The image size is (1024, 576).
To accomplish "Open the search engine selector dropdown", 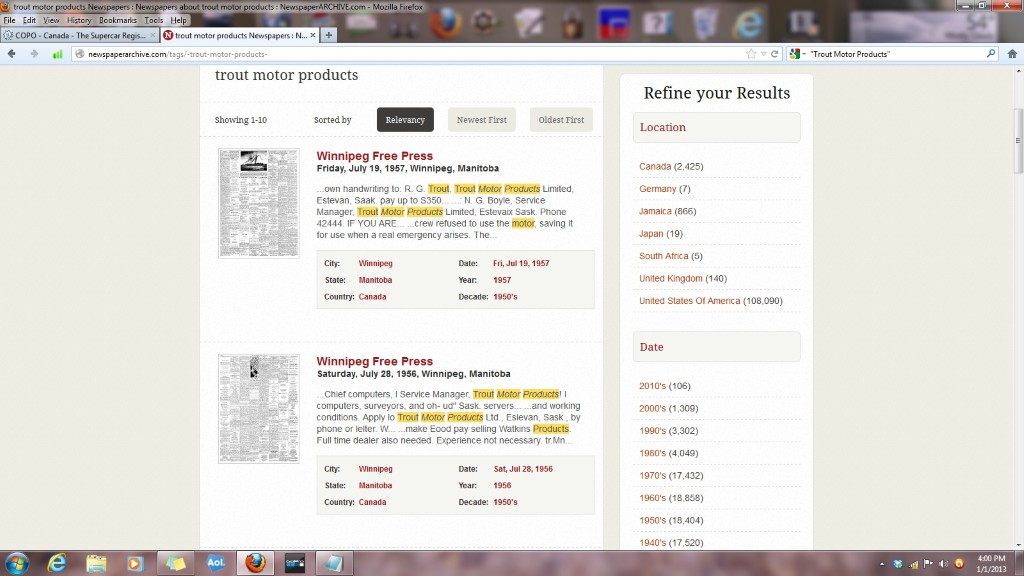I will 798,54.
